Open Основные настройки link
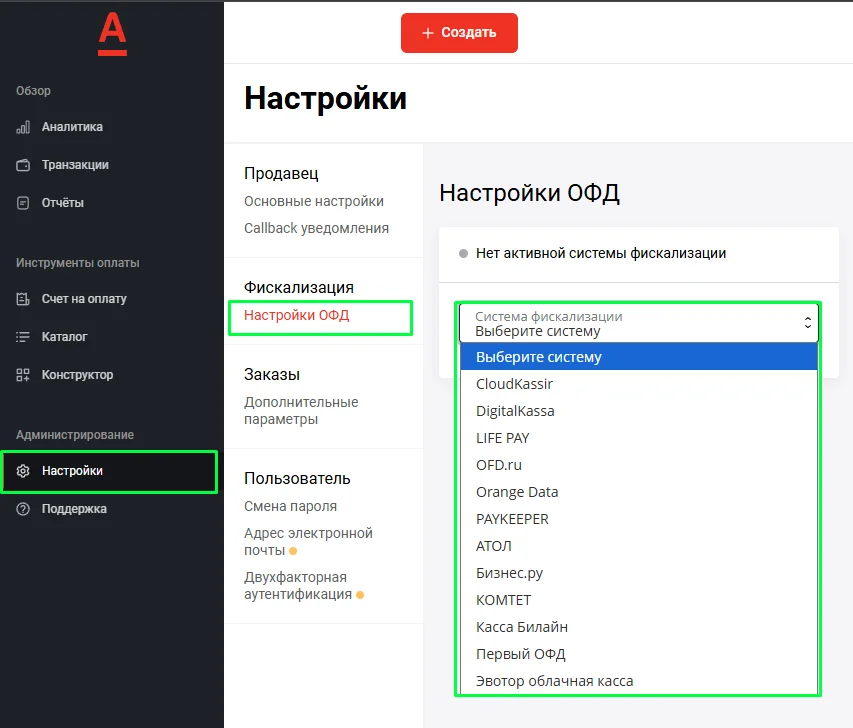853x728 pixels. (314, 201)
